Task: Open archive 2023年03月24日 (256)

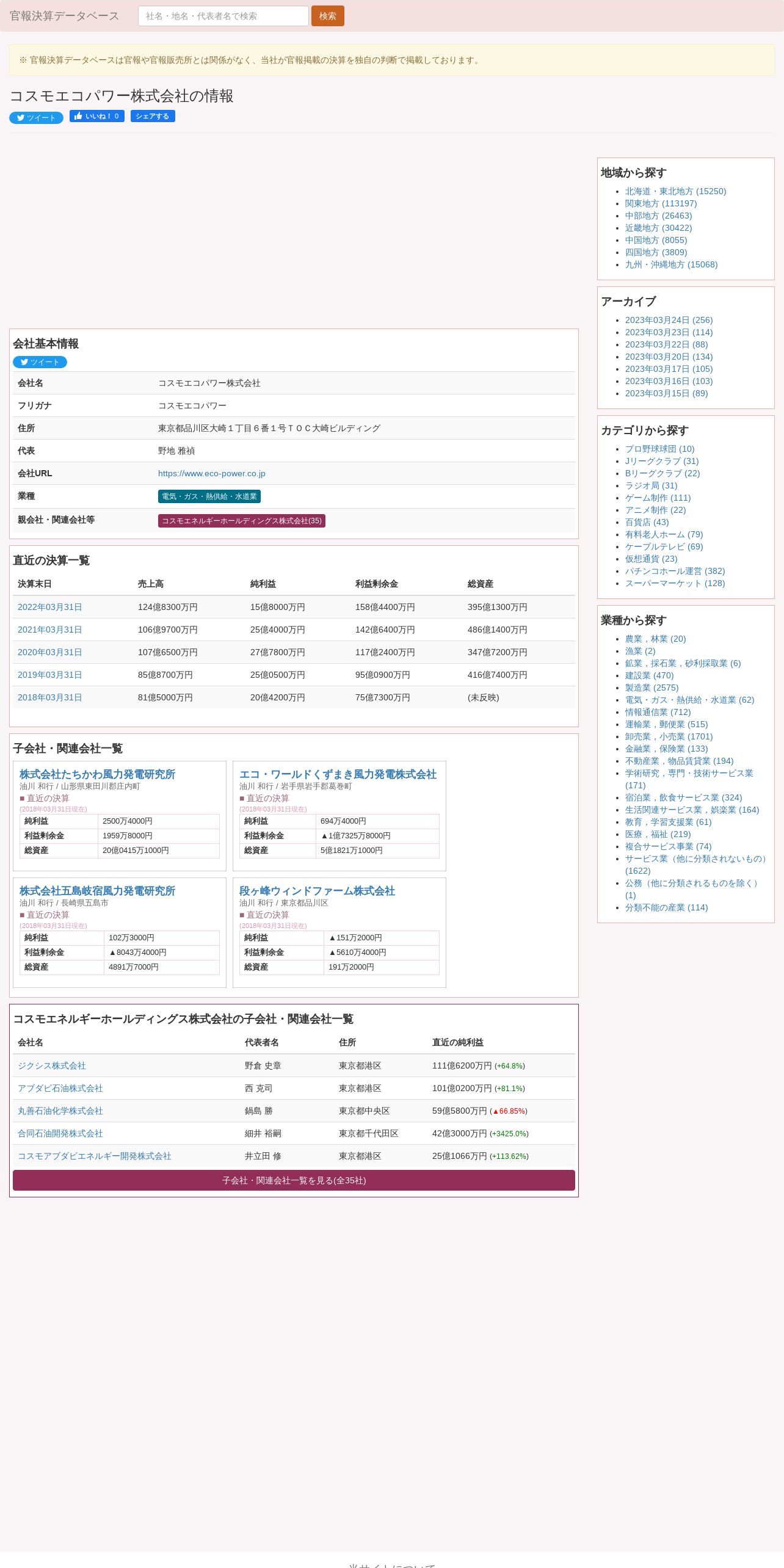Action: click(x=669, y=320)
